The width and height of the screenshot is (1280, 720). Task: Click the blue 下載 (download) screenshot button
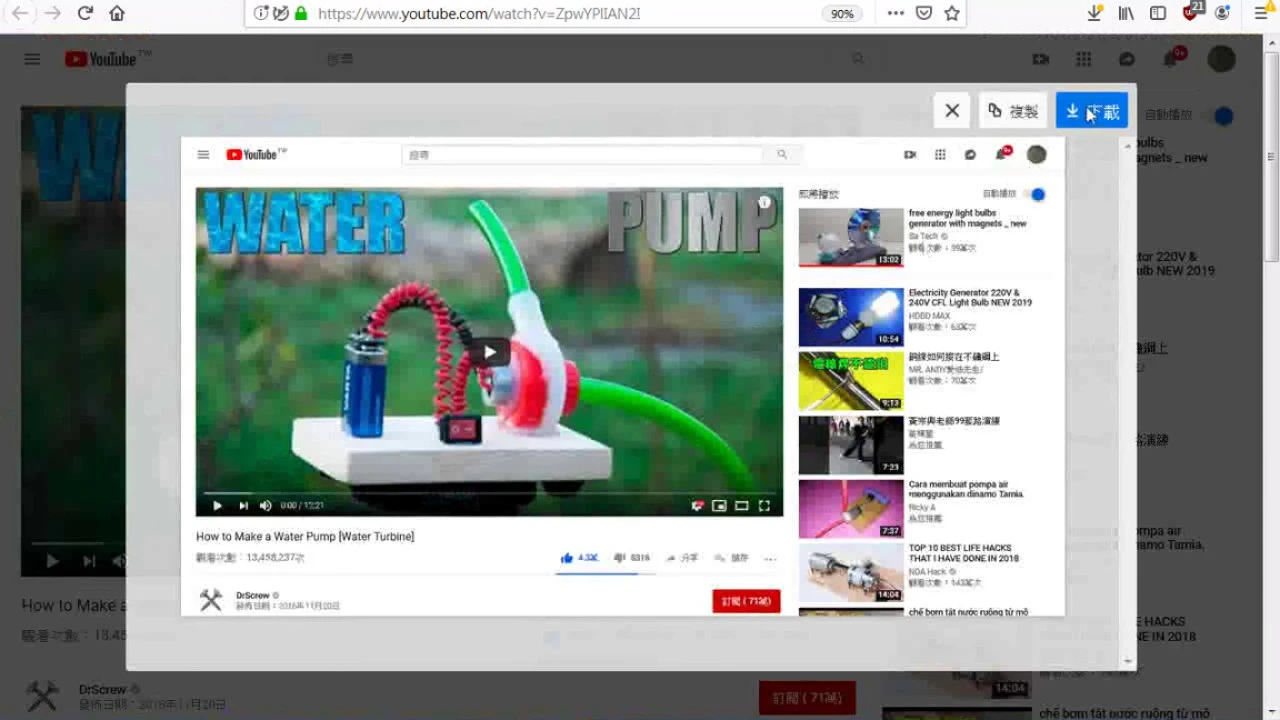point(1092,111)
